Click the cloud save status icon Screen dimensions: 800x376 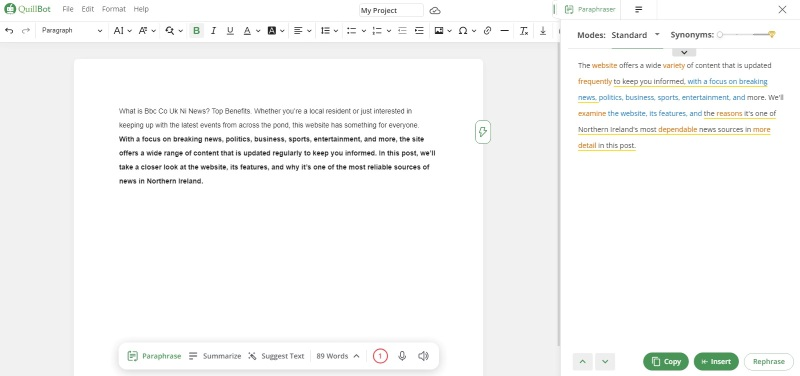tap(435, 11)
